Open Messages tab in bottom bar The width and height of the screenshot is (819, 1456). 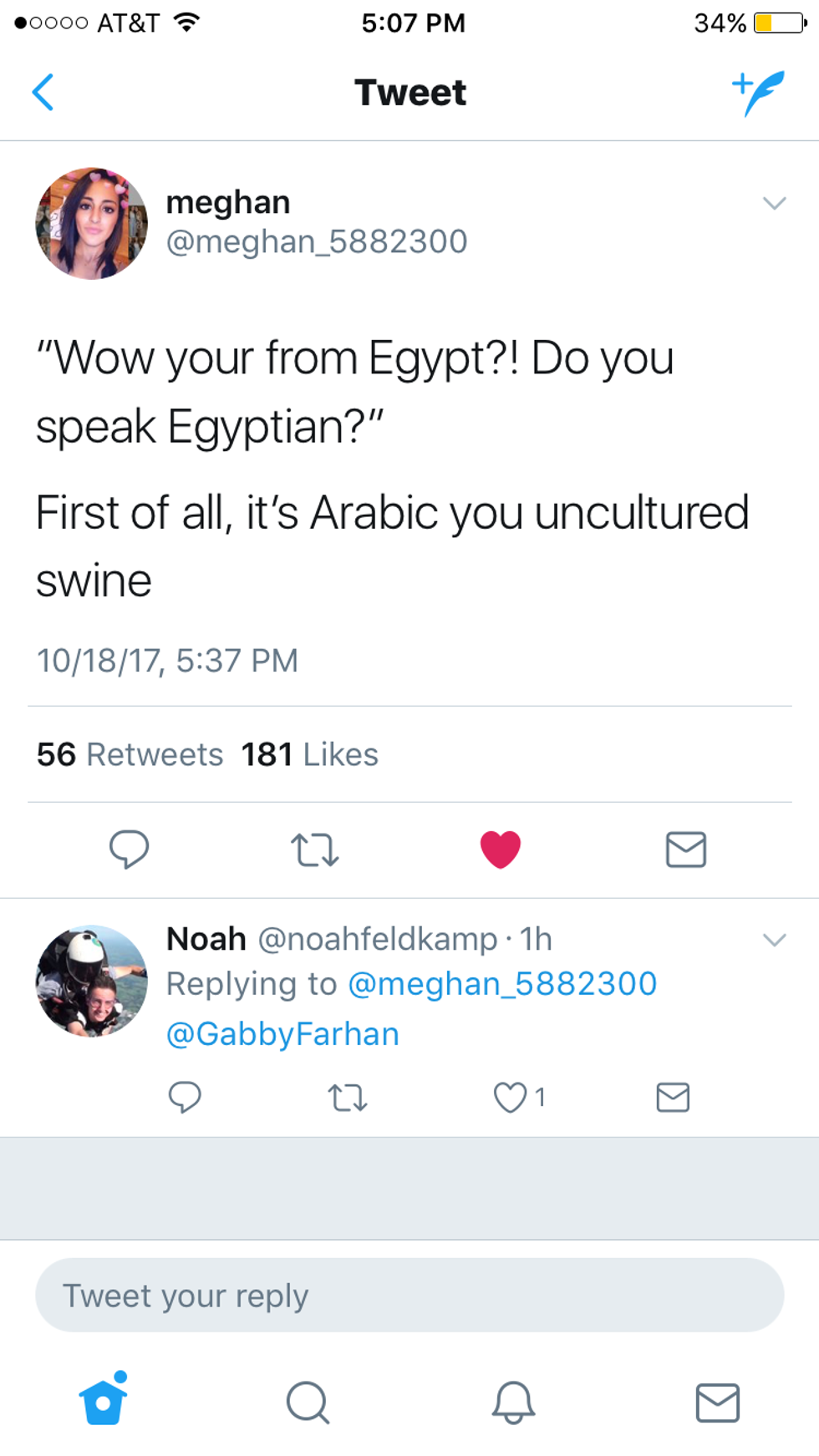coord(718,1402)
